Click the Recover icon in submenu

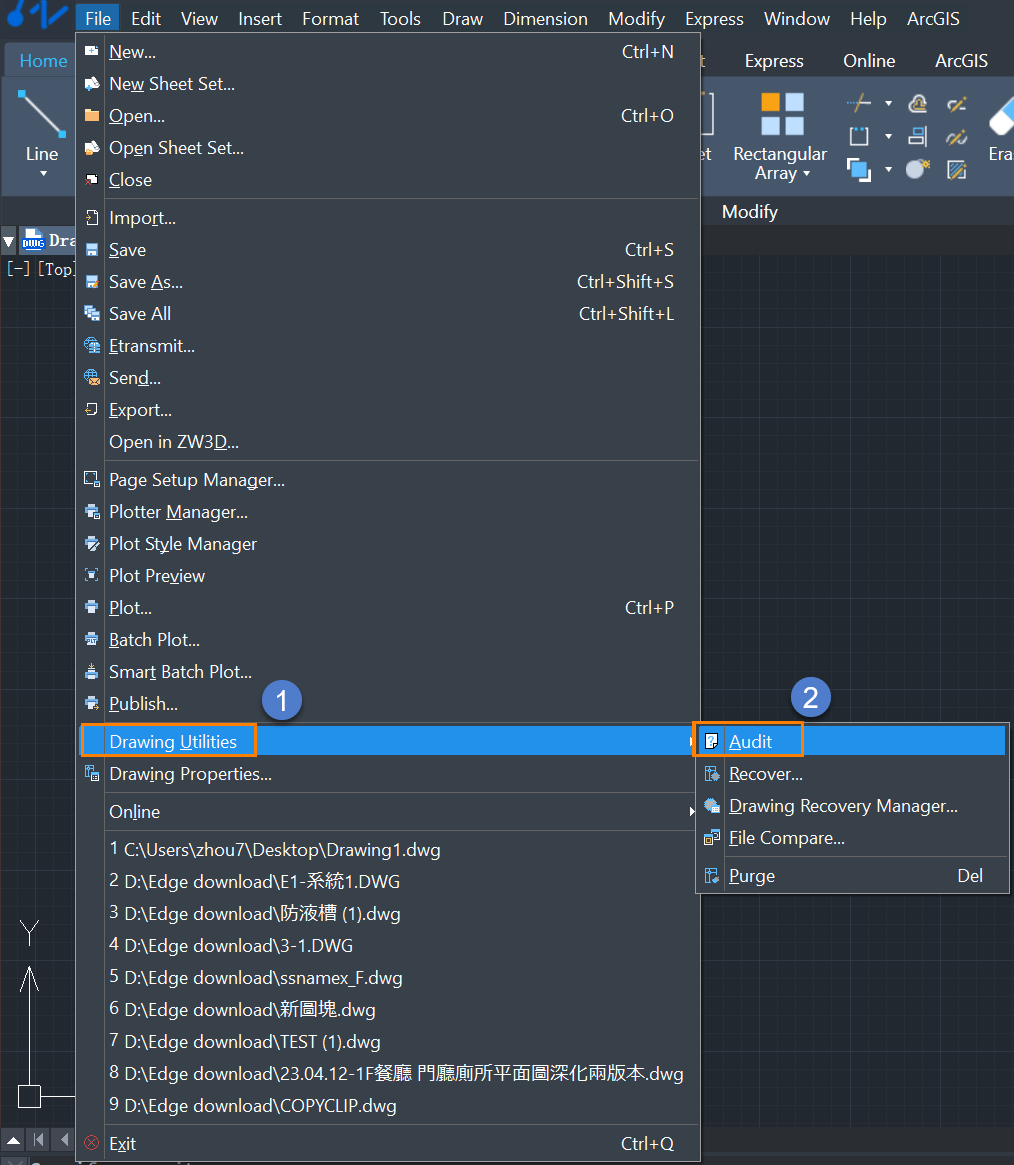[x=712, y=773]
